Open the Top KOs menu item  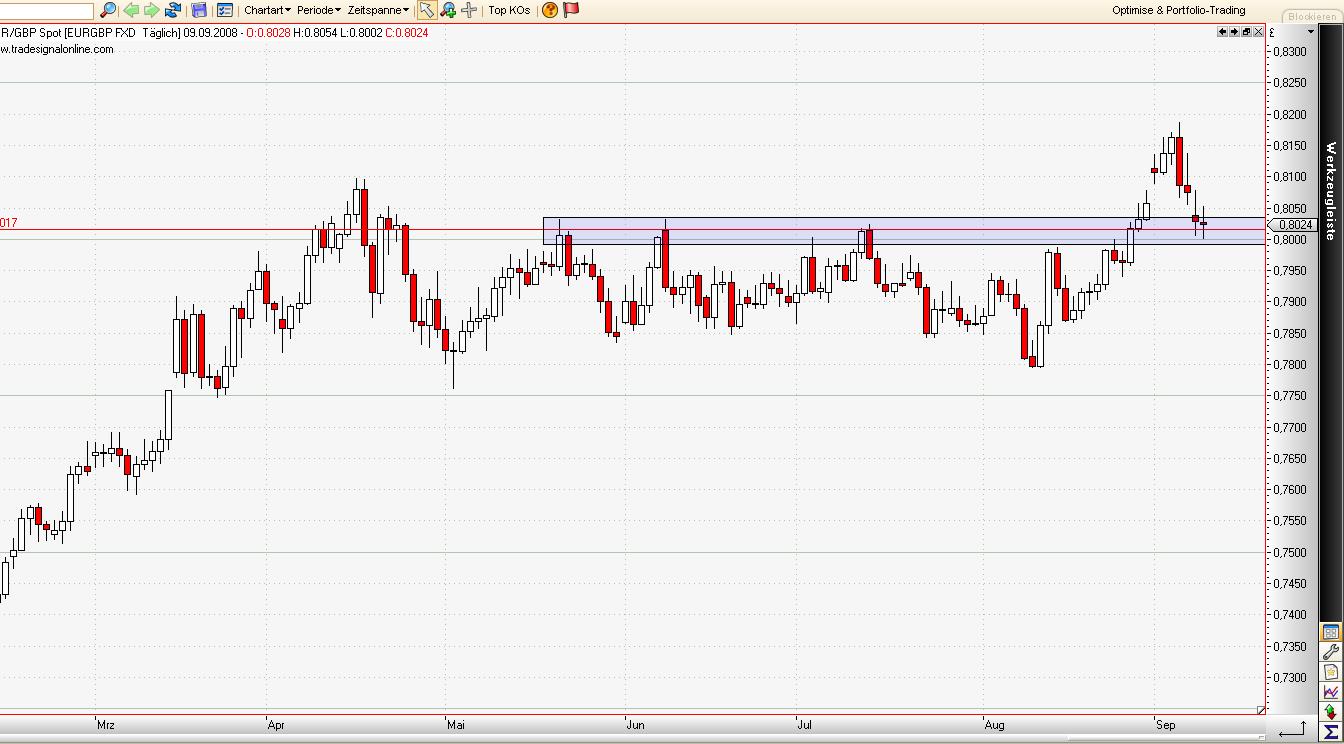(x=509, y=10)
